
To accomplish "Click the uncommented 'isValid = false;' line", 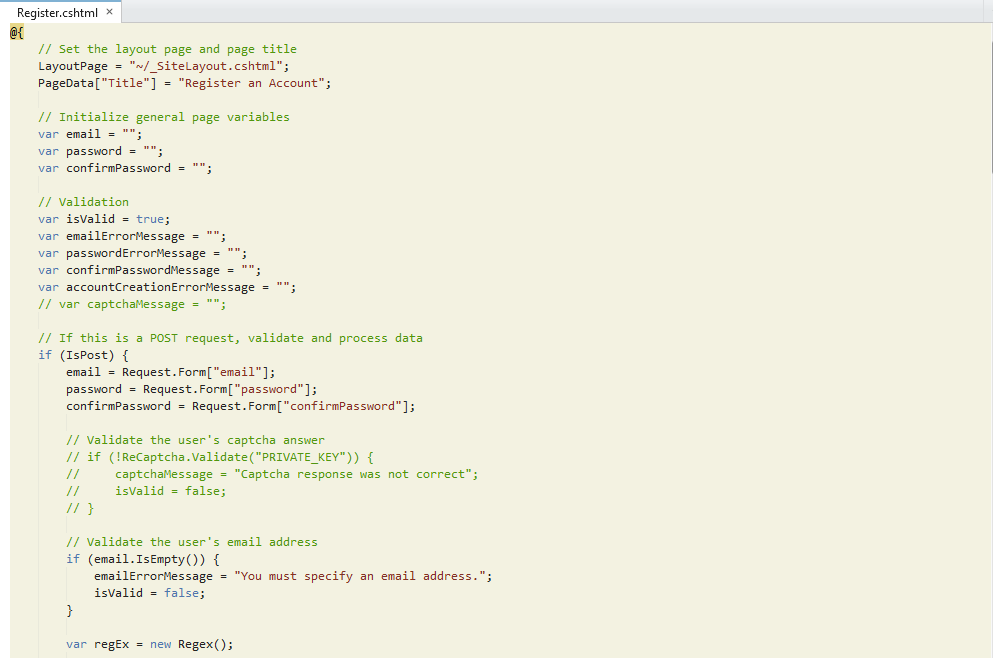I will (149, 593).
